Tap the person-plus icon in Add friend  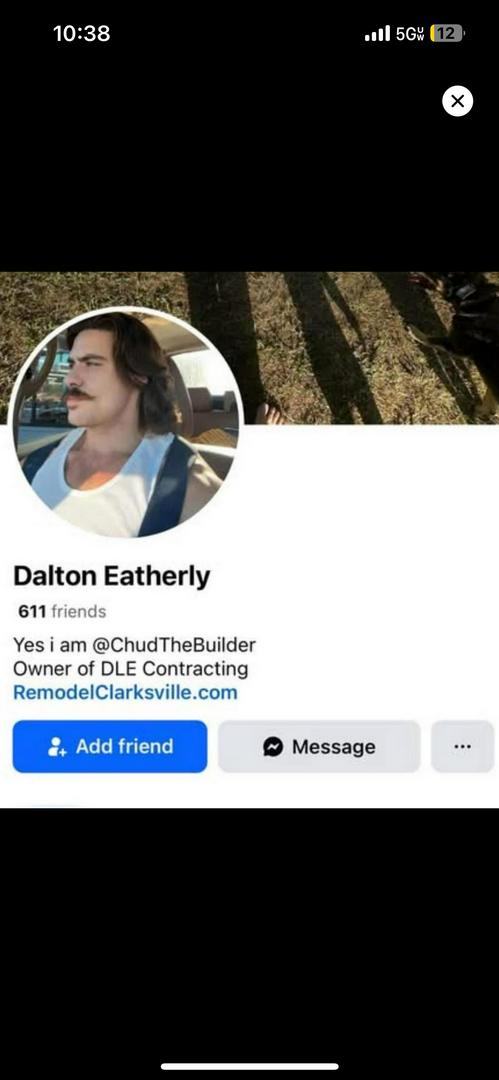tap(57, 747)
